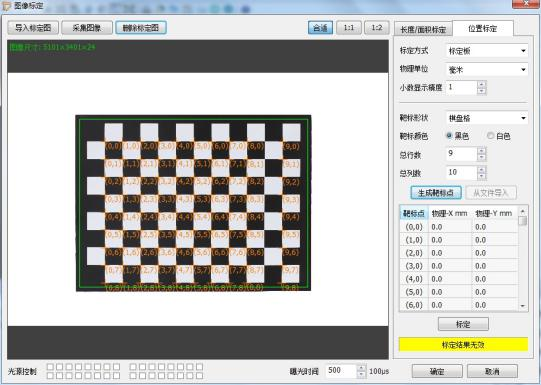This screenshot has height=385, width=541.
Task: Open the 靶标形状 dropdown showing 棋盘格
Action: (486, 118)
